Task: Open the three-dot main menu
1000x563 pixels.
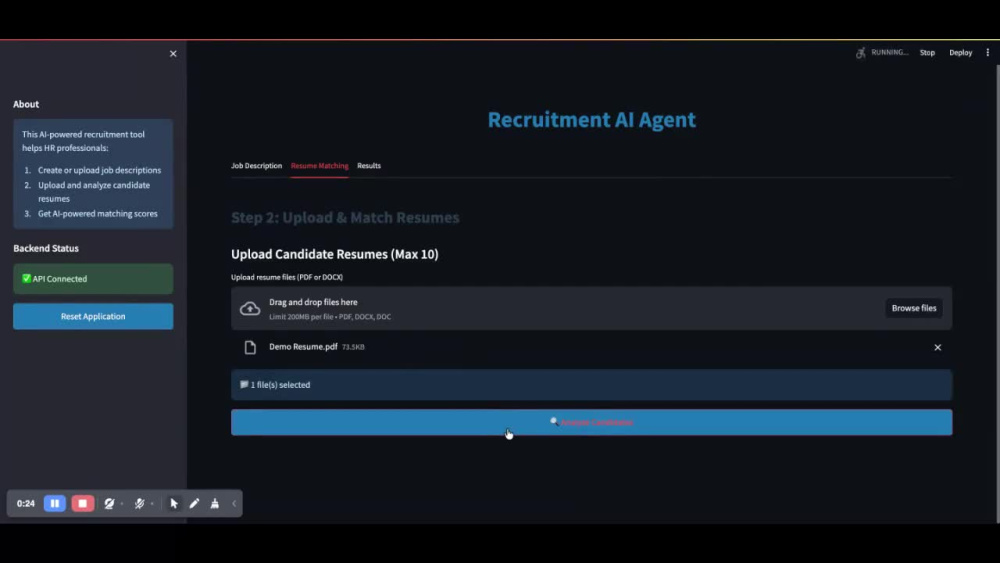Action: coord(988,52)
